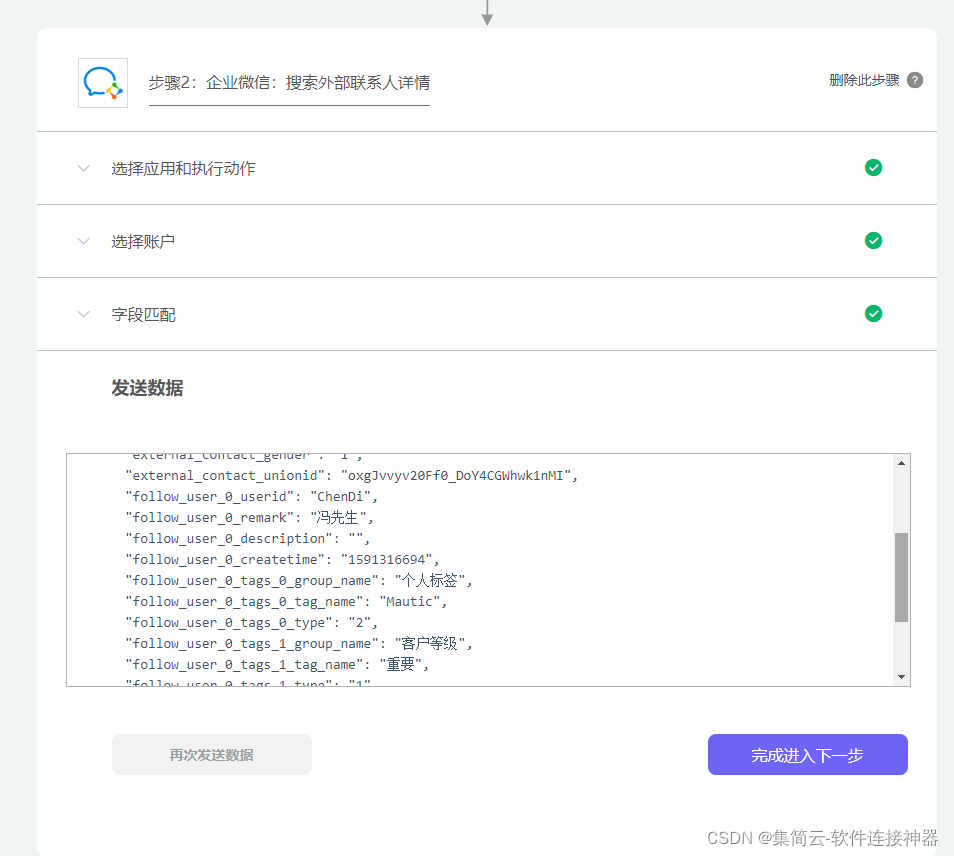
Task: Expand the 选择账户 chevron
Action: (83, 241)
